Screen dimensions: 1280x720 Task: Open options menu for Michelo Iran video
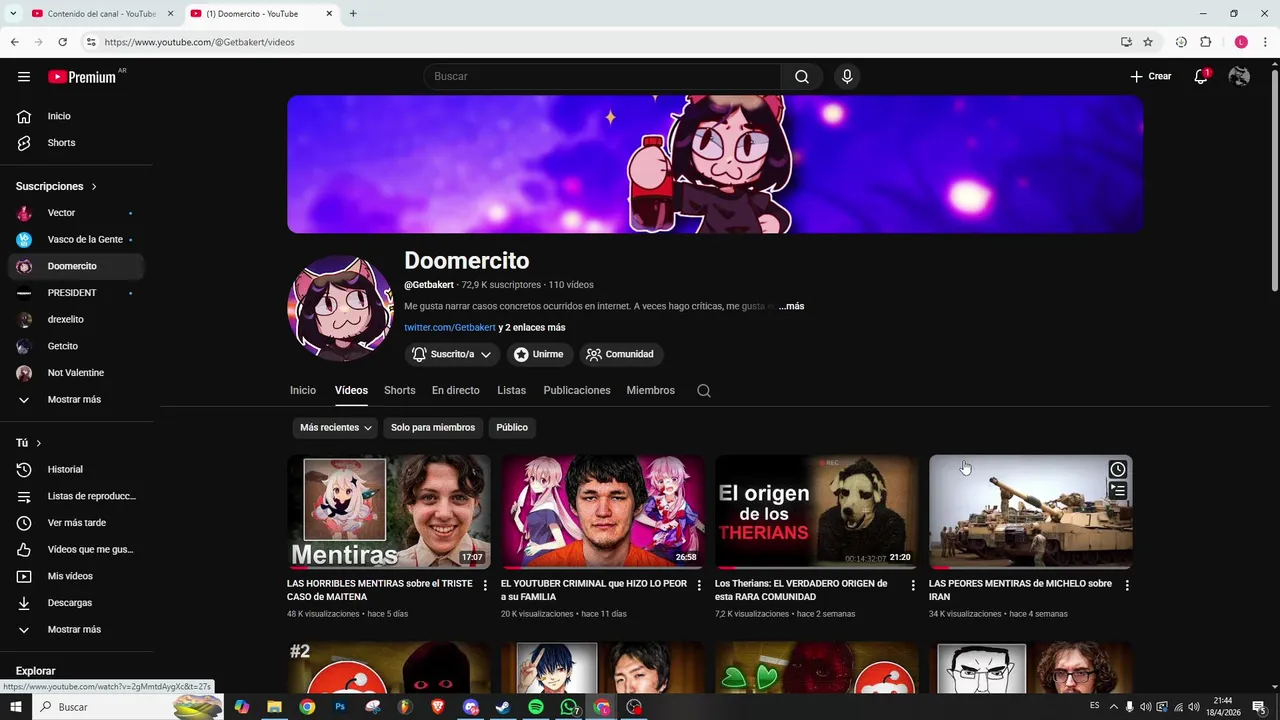click(1127, 585)
